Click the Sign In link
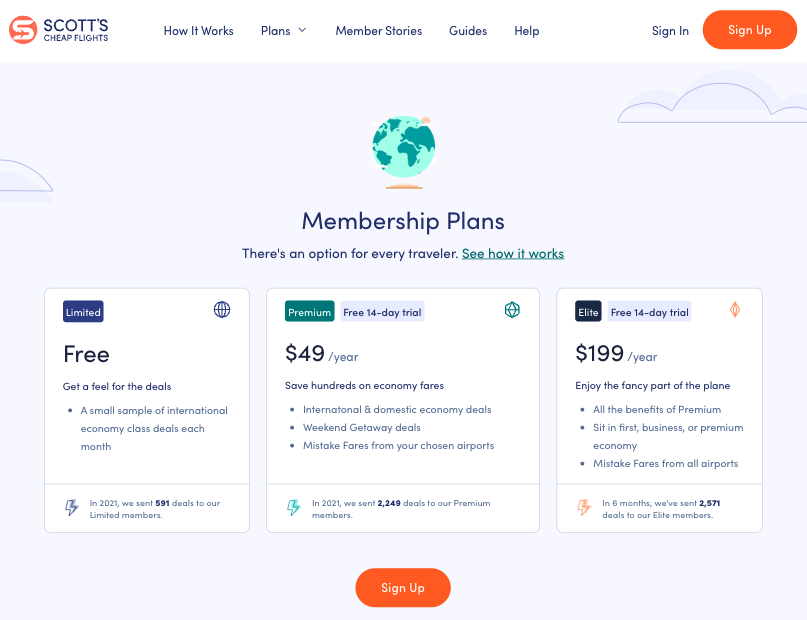 (x=670, y=31)
